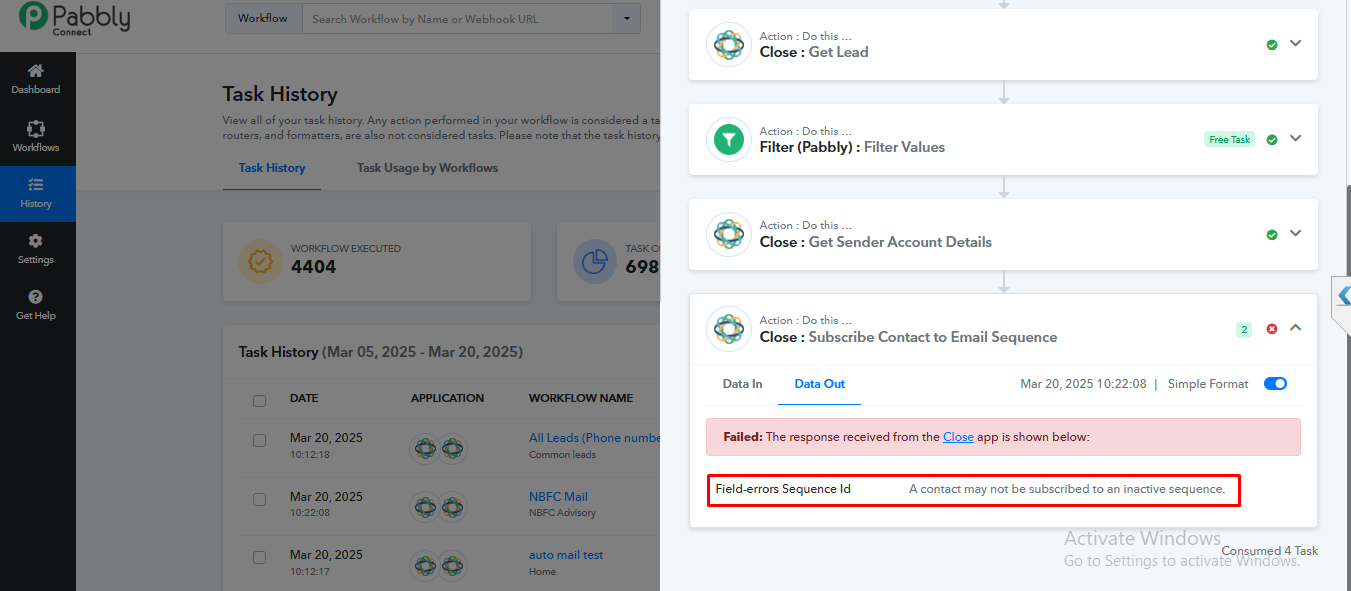
Task: Click app icons in auto mail test row
Action: coord(438,566)
